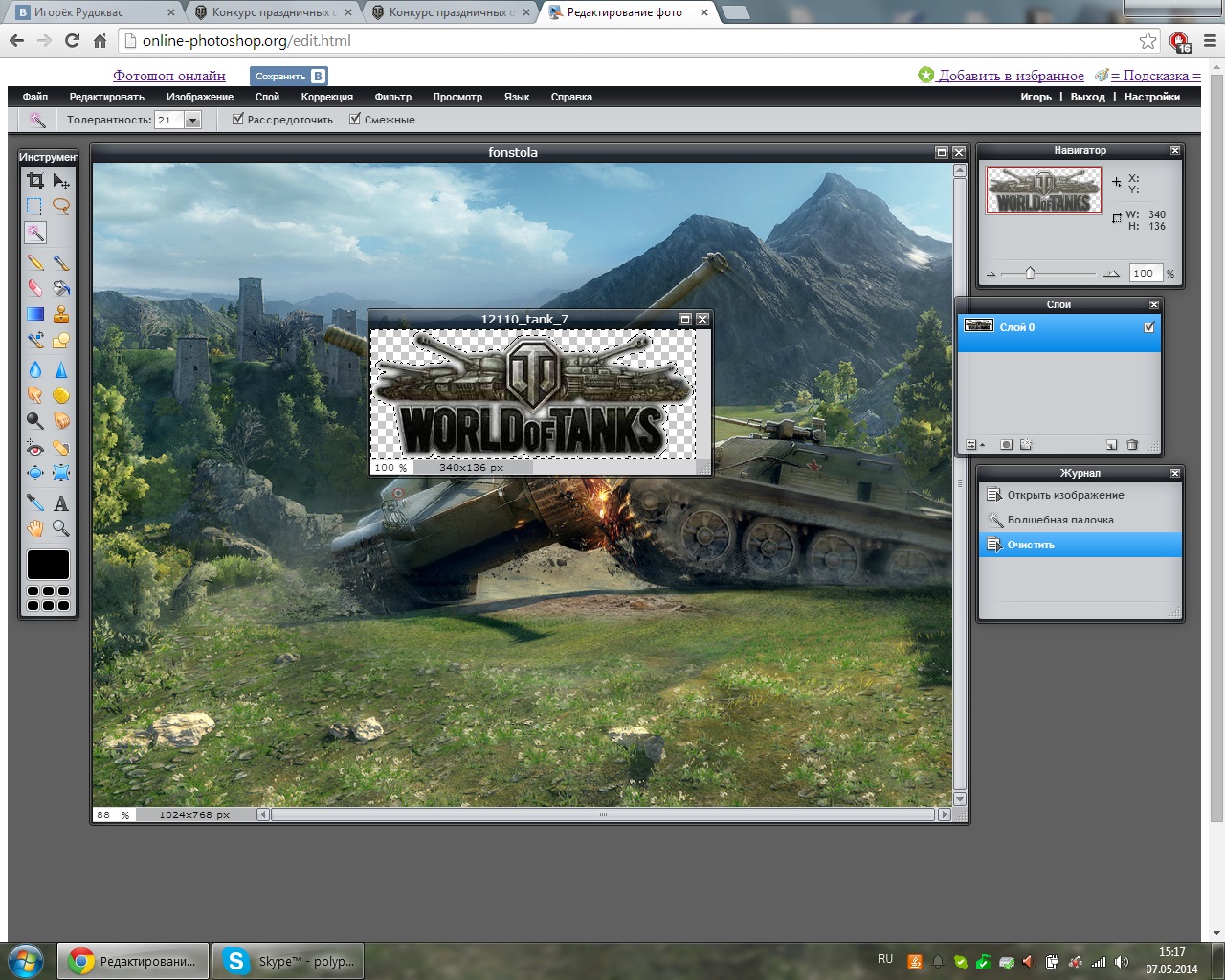Select the Hand pan tool
Screen dimensions: 1225x980
coord(35,528)
